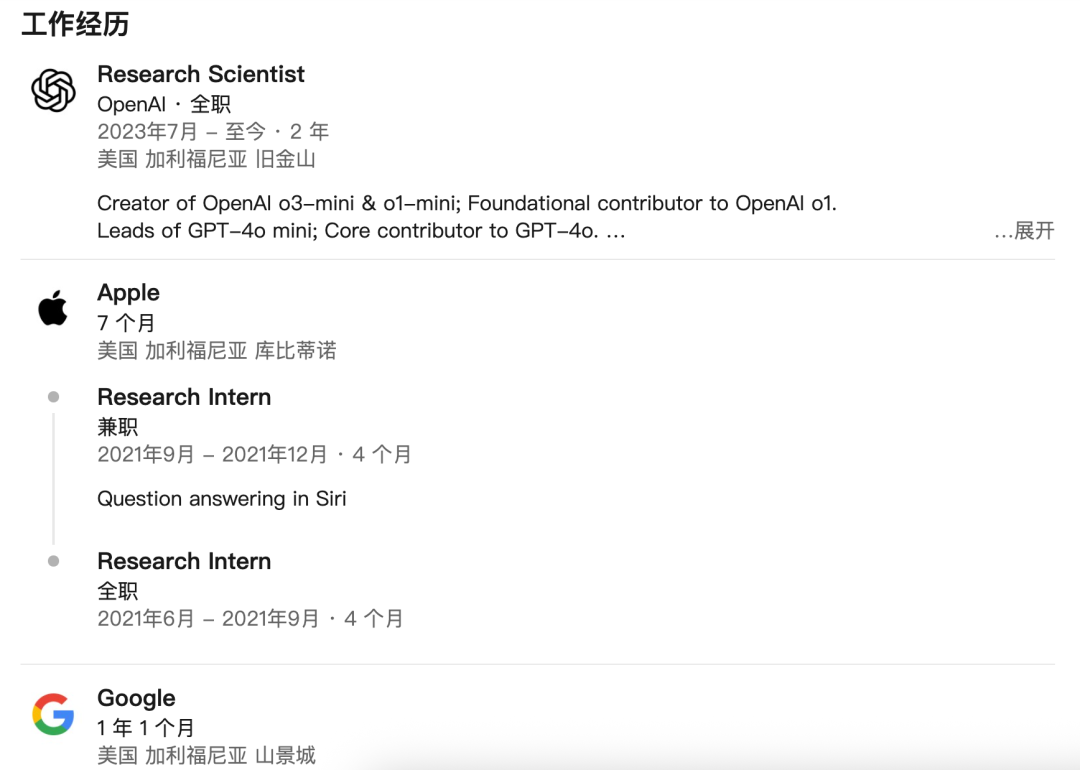Click the timeline dot beside 兼职 Research Intern
This screenshot has width=1080, height=770.
53,395
